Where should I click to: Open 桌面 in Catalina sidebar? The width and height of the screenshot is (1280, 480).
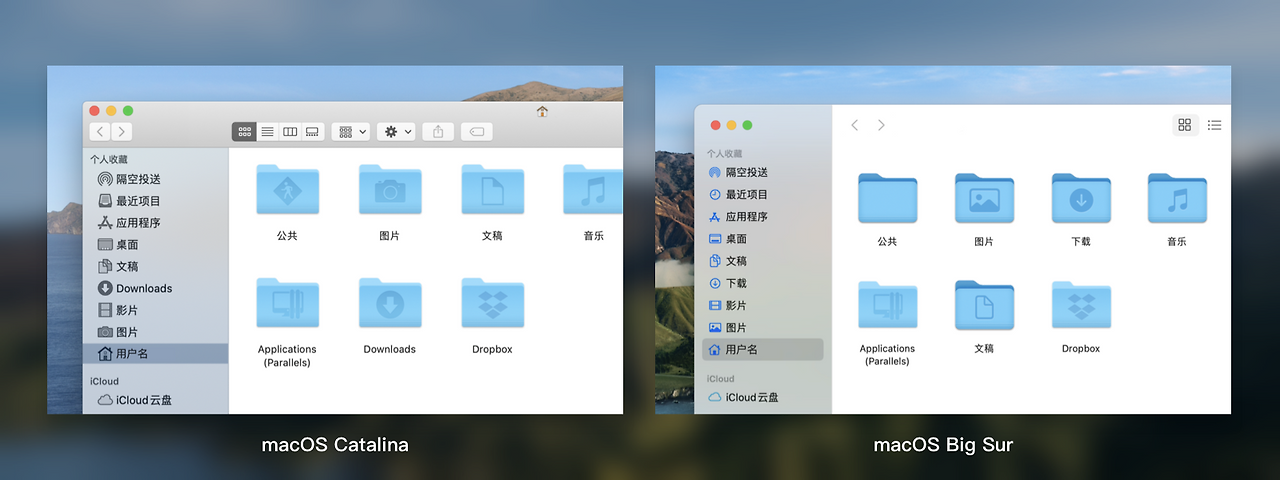155,245
